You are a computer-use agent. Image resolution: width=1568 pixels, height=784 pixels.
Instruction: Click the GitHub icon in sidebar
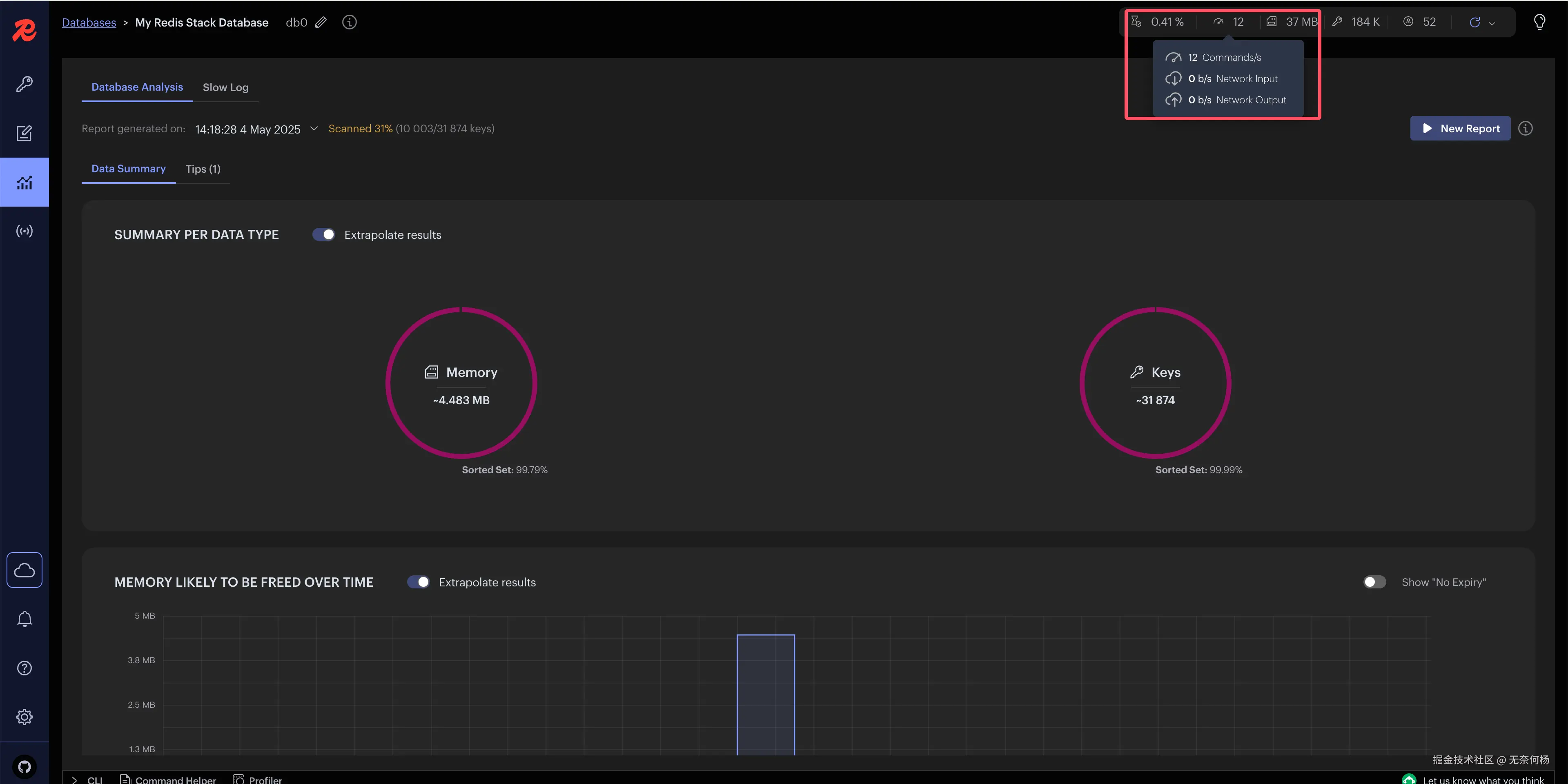pos(24,766)
